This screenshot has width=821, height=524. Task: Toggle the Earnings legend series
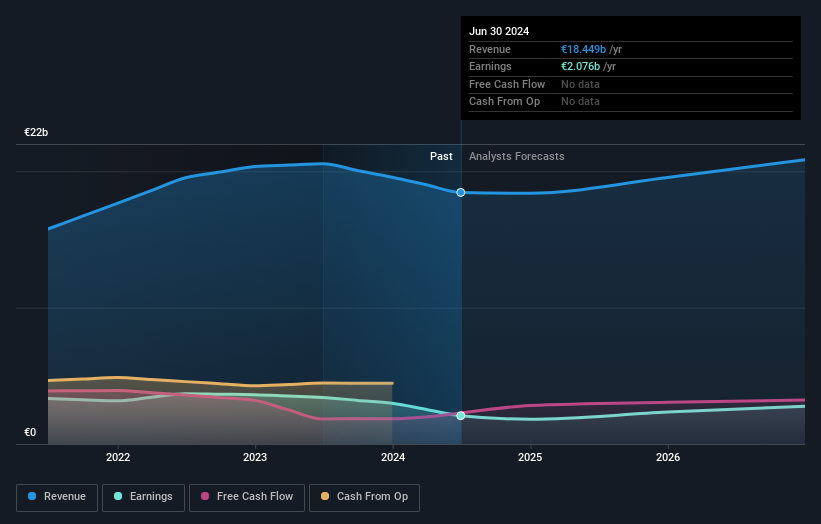[x=143, y=497]
